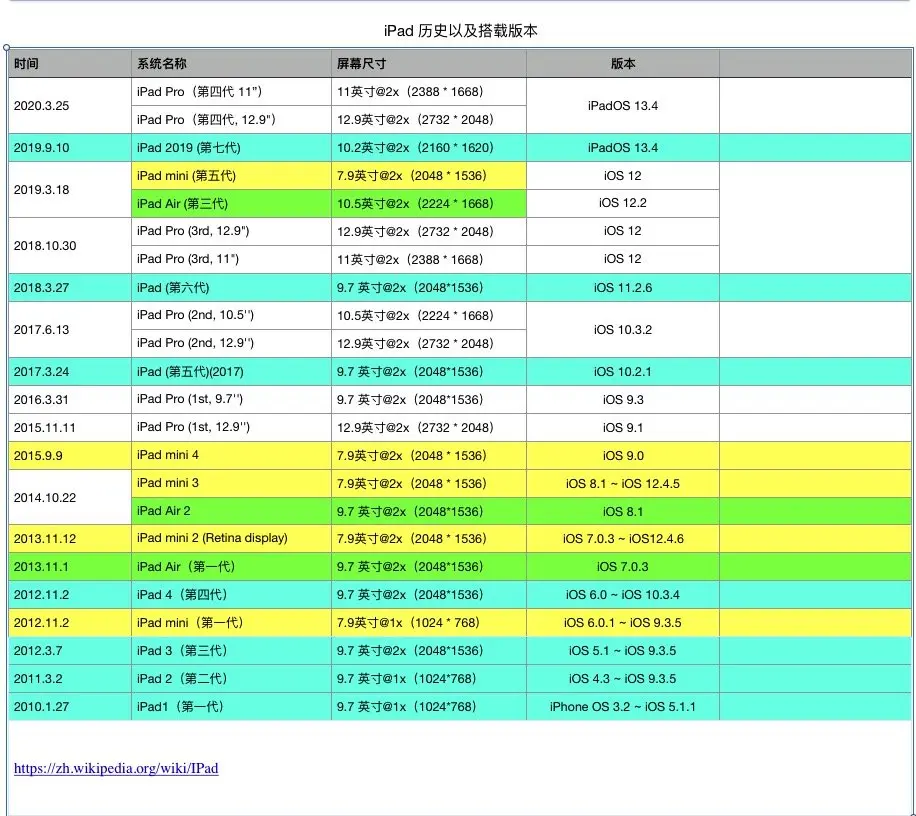Click green cell 'iPad Air (第三代)'
This screenshot has height=816, width=916.
231,204
